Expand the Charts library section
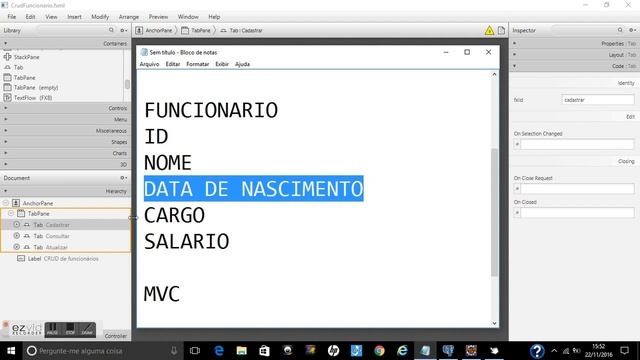The width and height of the screenshot is (640, 360). [x=65, y=153]
